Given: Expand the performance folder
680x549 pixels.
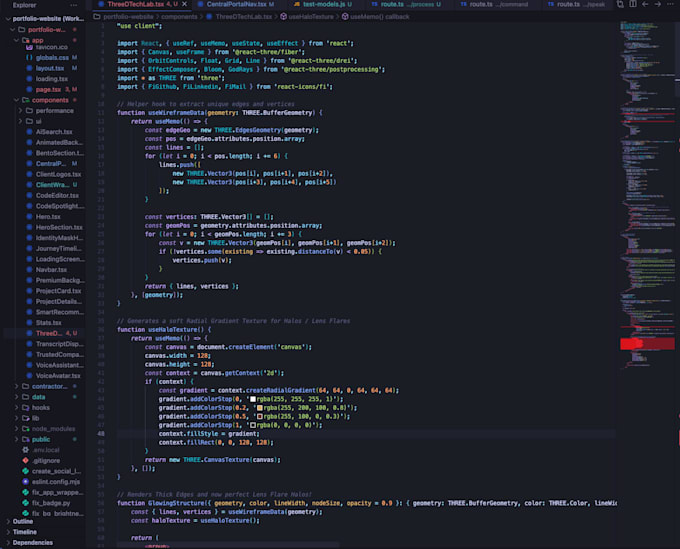Looking at the screenshot, I should (x=20, y=111).
